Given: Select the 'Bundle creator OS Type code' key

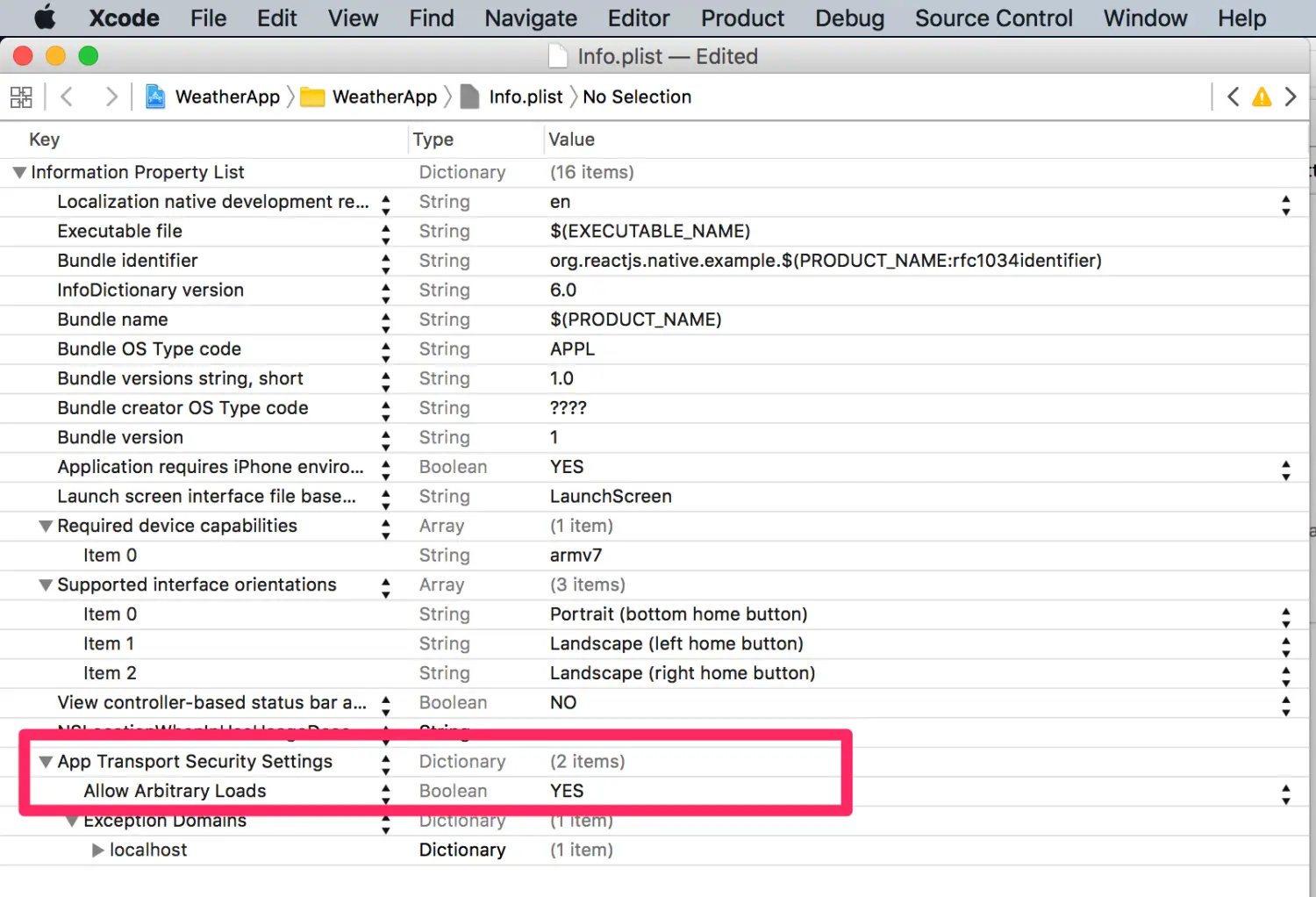Looking at the screenshot, I should (182, 408).
